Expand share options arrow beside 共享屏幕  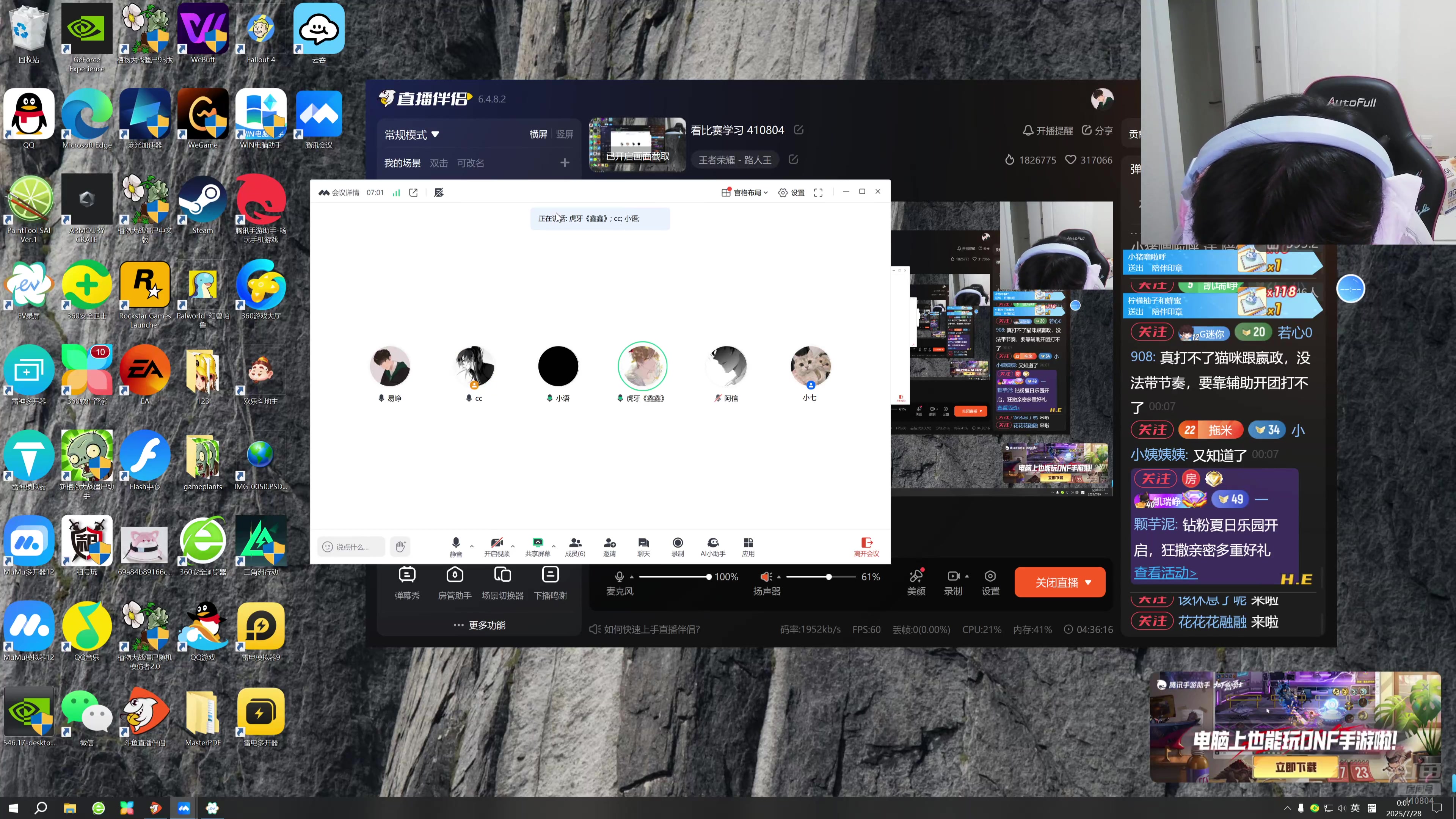[553, 546]
